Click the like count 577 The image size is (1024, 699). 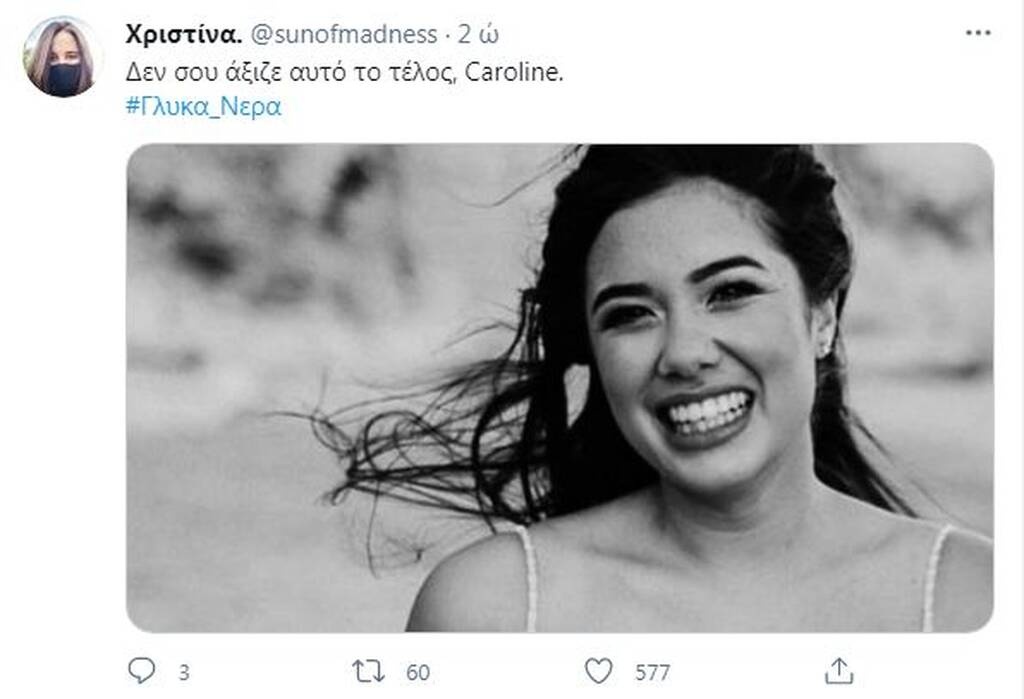coord(653,671)
